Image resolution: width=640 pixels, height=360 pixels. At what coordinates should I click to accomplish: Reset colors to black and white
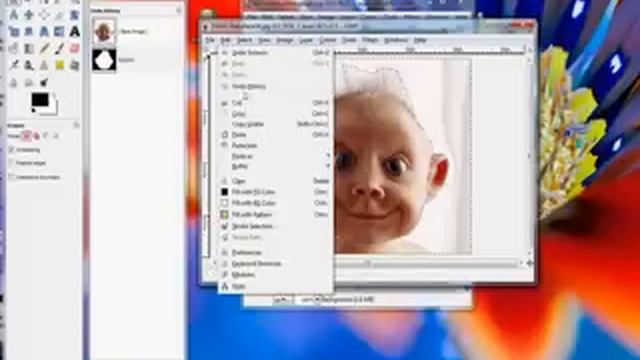click(34, 110)
